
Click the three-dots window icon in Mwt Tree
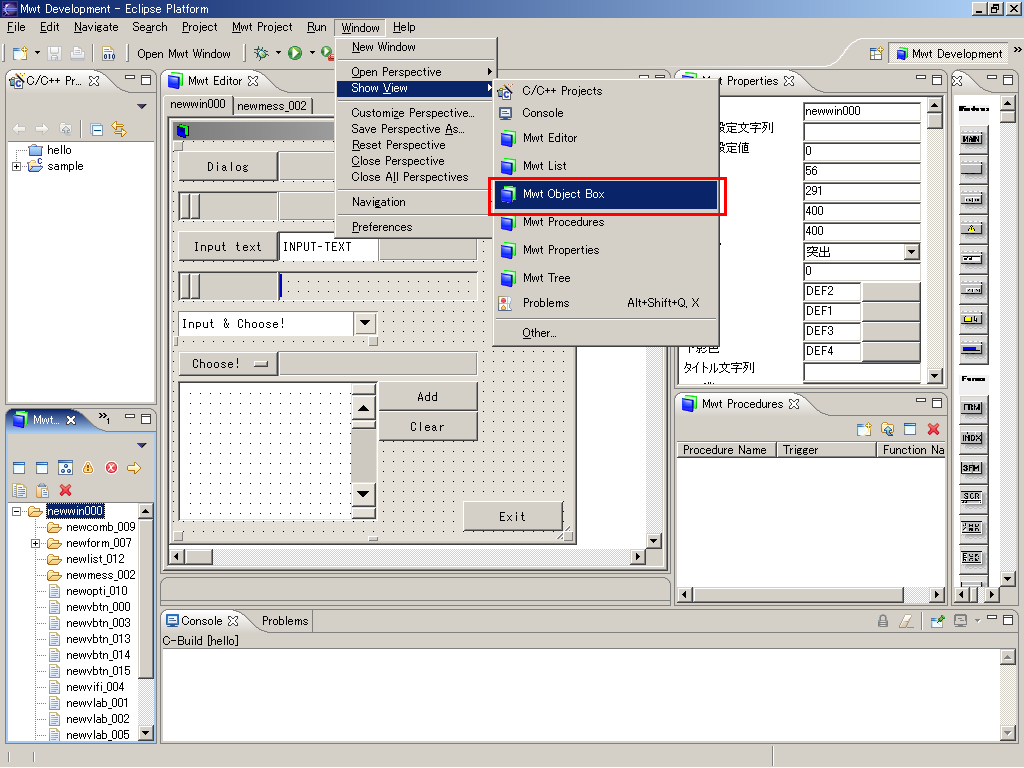pyautogui.click(x=65, y=468)
